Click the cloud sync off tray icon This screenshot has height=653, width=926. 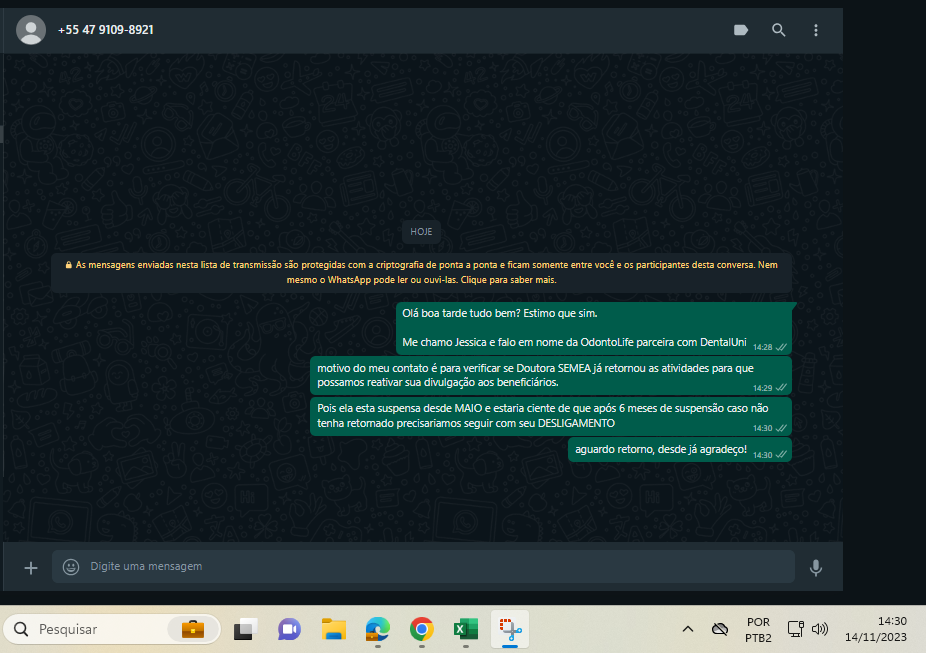(720, 629)
